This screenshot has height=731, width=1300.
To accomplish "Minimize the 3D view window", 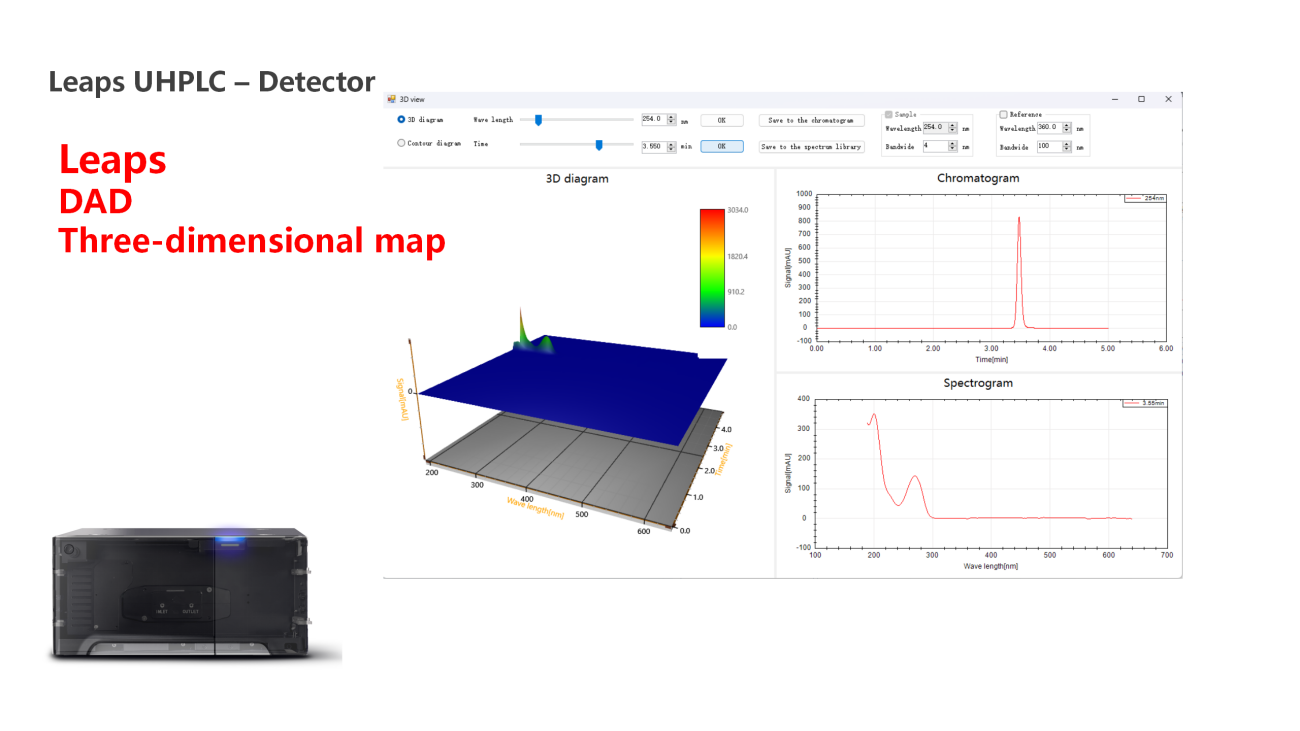I will pyautogui.click(x=1115, y=99).
